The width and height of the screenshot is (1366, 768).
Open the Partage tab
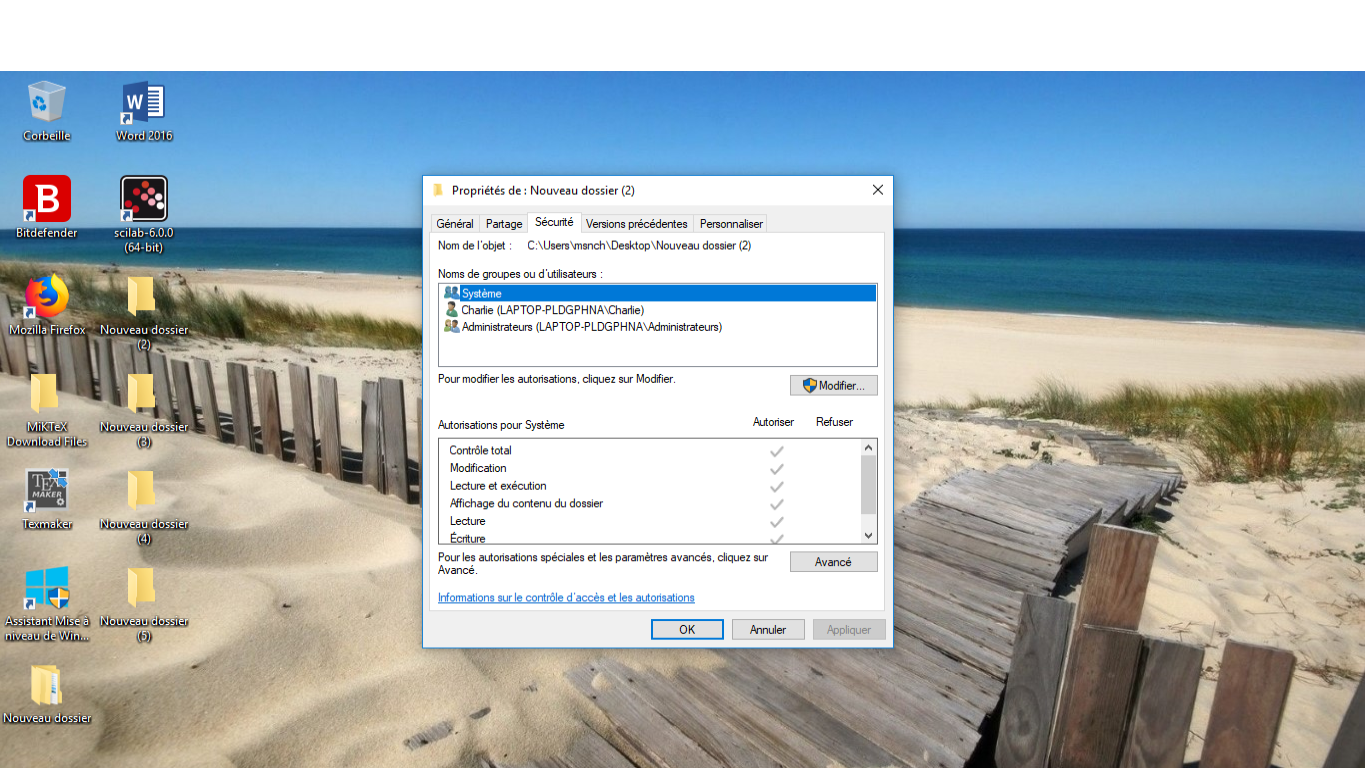(x=504, y=224)
